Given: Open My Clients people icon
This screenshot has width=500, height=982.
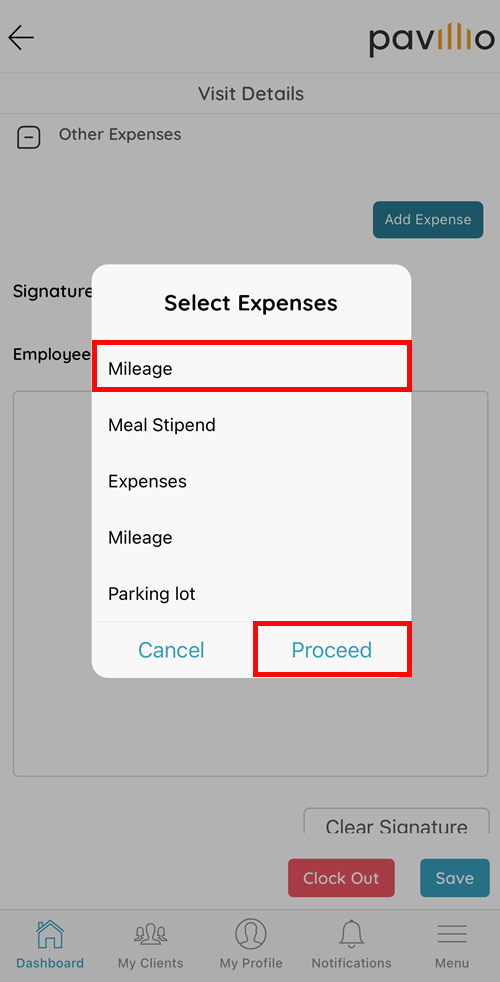Looking at the screenshot, I should 150,934.
